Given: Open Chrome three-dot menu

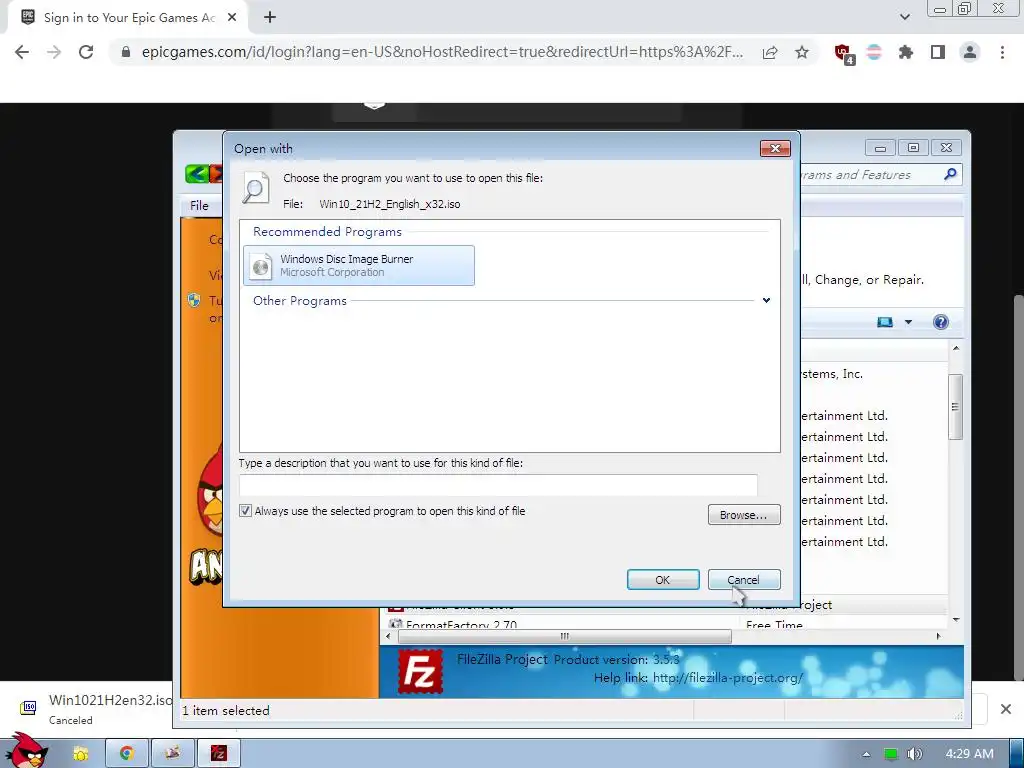Looking at the screenshot, I should coord(1002,52).
